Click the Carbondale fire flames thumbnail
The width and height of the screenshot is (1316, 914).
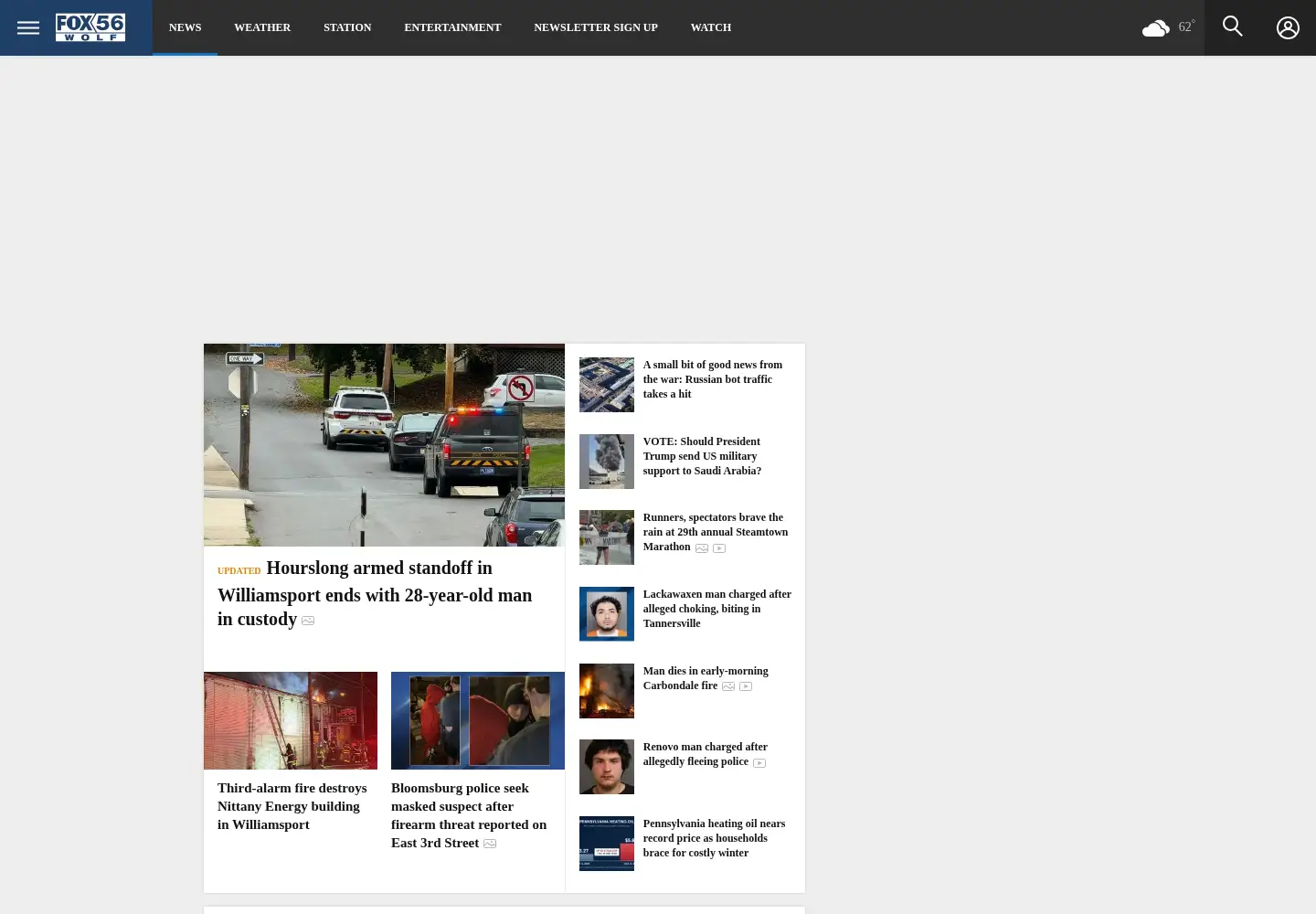coord(607,691)
